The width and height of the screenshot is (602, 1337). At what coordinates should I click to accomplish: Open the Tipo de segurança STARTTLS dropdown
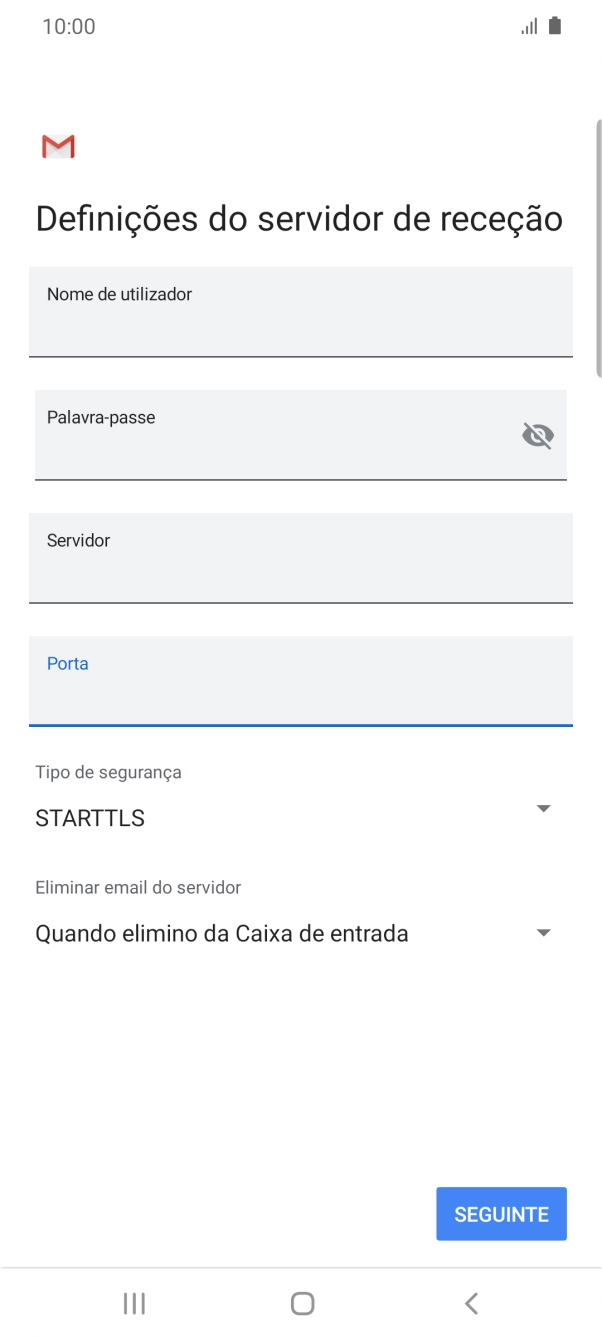[543, 808]
